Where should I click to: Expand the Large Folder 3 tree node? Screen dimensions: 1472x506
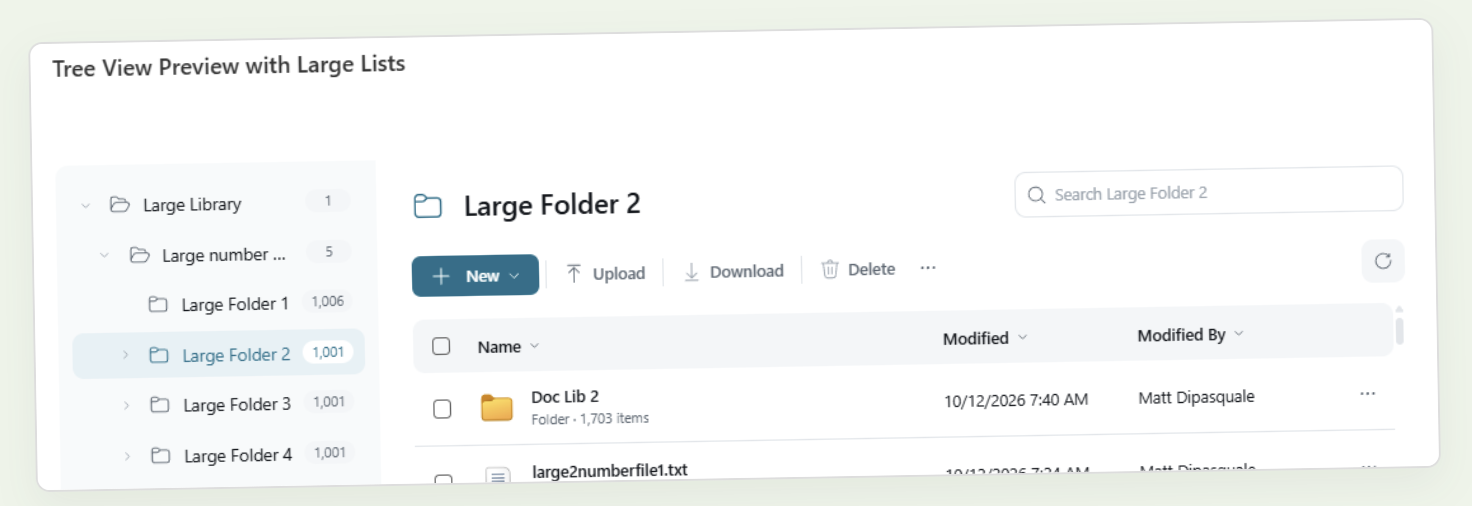(x=126, y=405)
